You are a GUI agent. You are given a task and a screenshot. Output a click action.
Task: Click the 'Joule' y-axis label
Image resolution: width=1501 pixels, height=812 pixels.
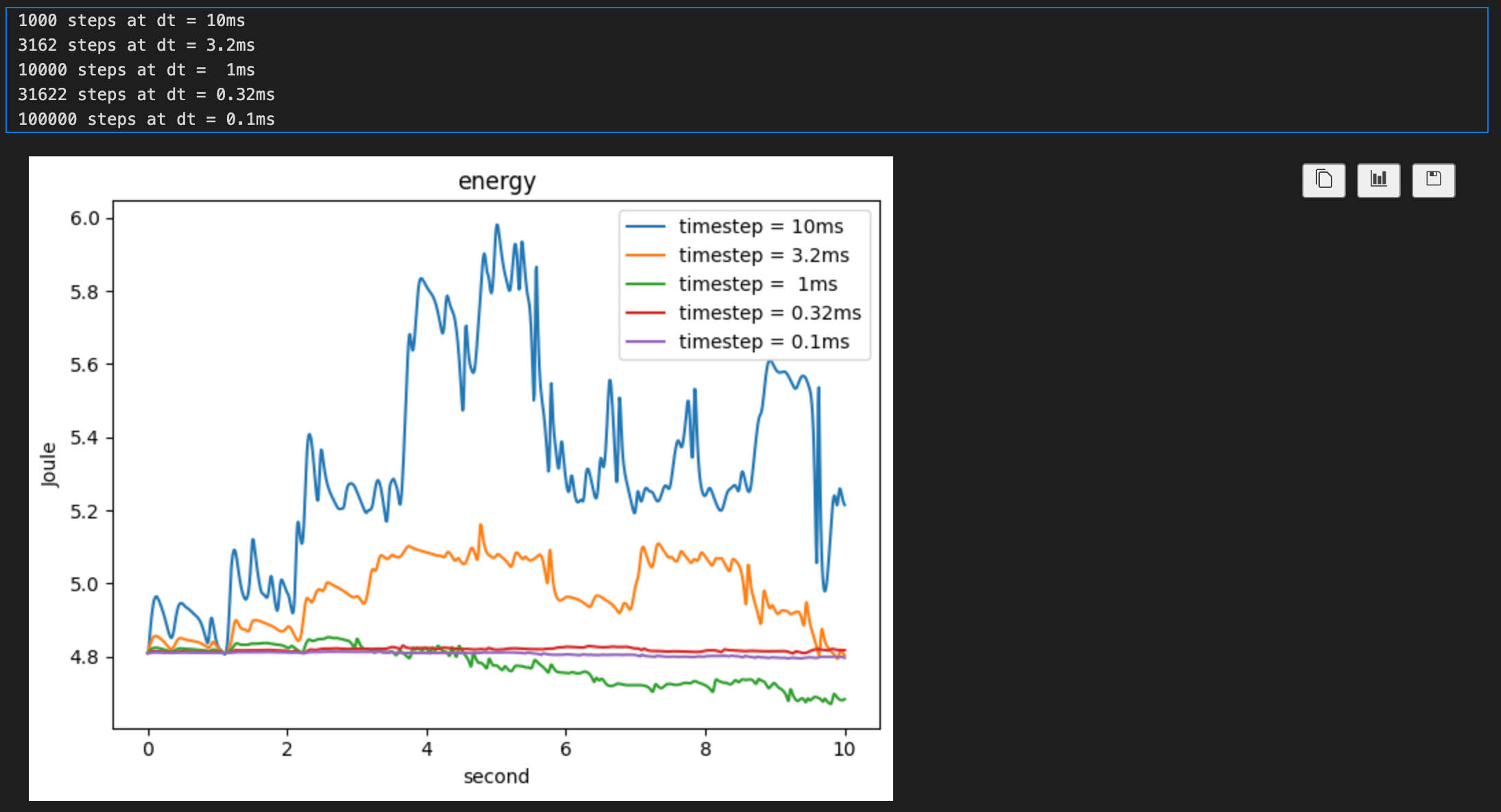pos(49,464)
